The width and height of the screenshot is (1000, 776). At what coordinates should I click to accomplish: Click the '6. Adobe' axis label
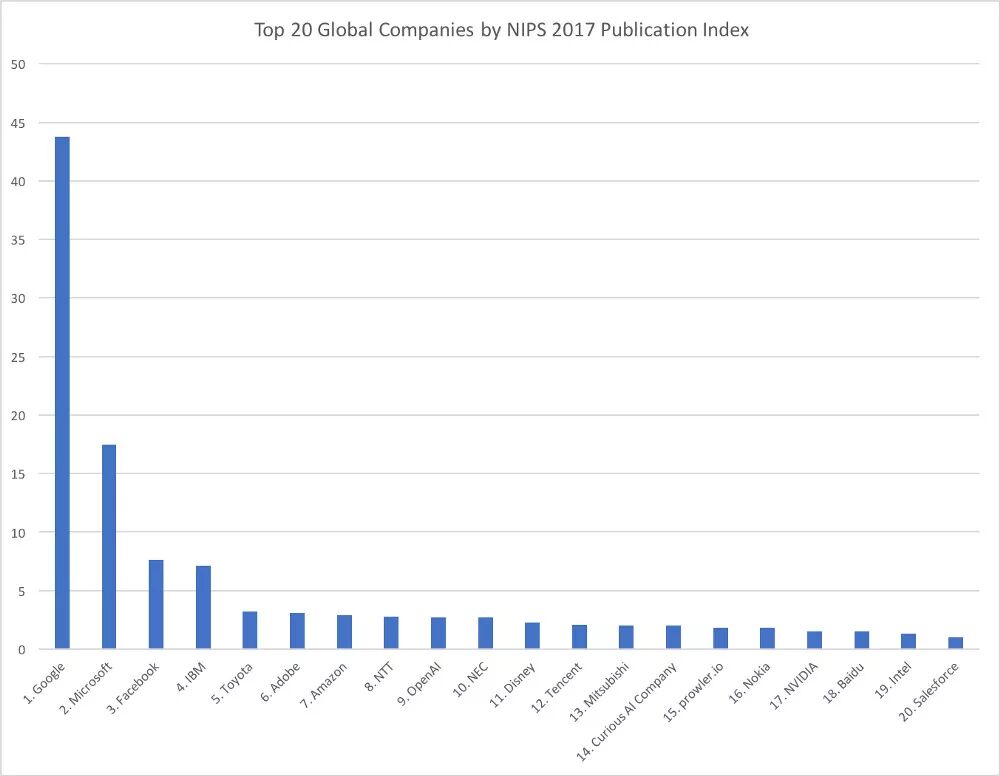(281, 682)
